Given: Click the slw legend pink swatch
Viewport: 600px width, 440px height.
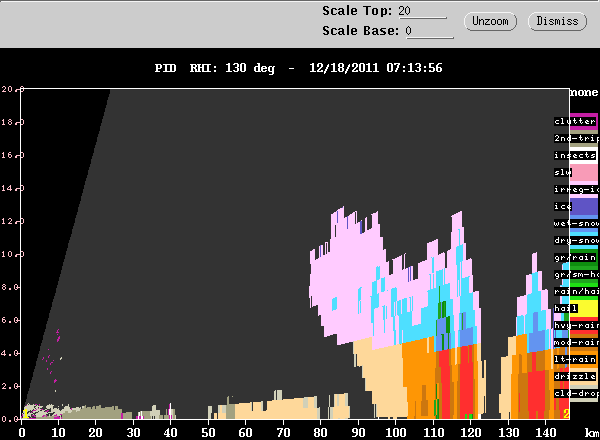Looking at the screenshot, I should (584, 173).
